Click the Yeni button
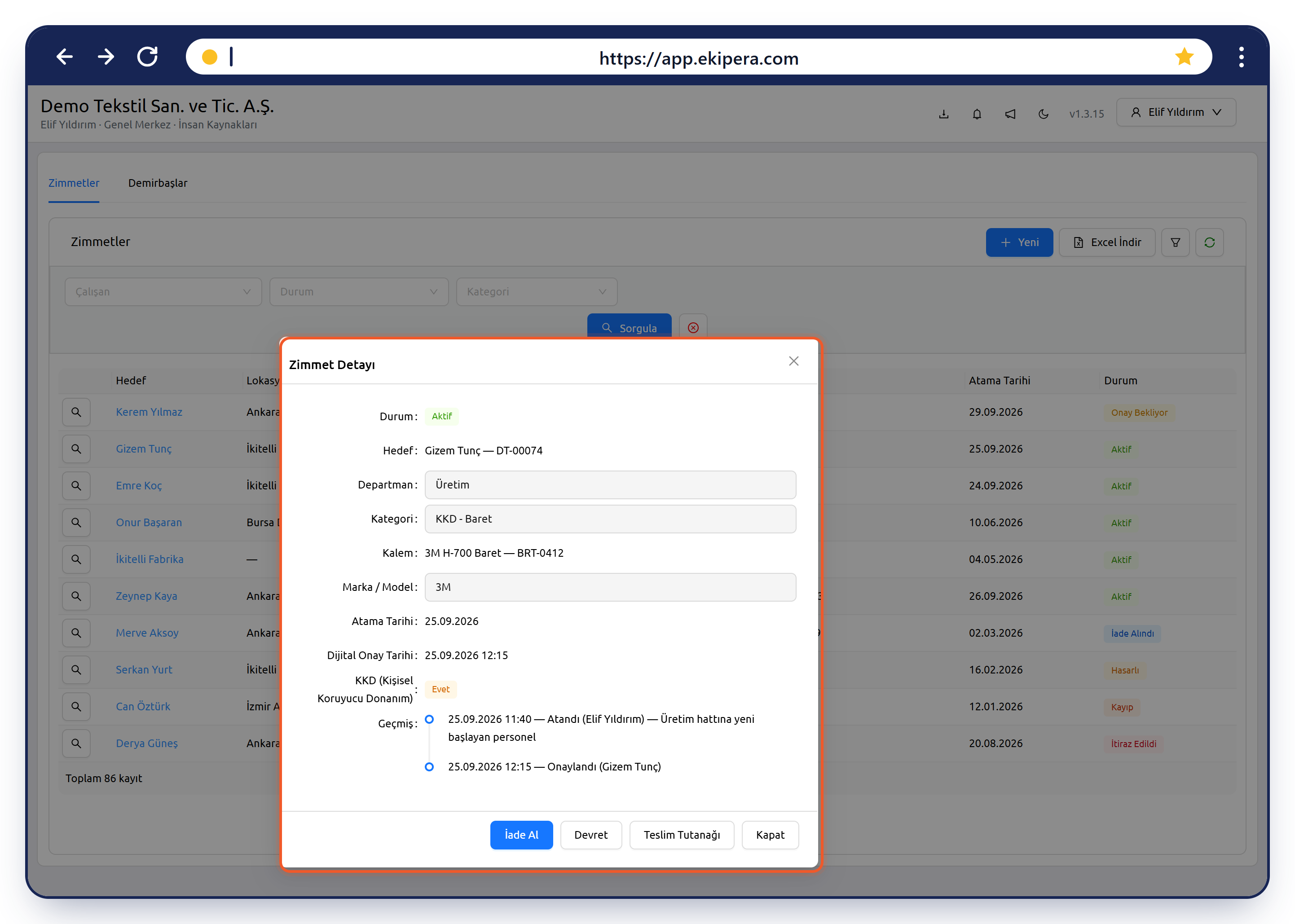Image resolution: width=1295 pixels, height=924 pixels. tap(1019, 242)
